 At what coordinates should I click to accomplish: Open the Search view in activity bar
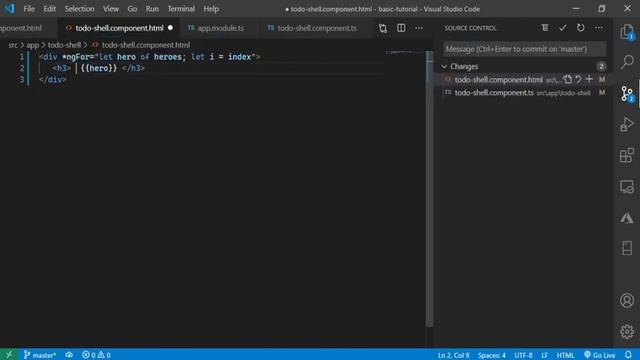click(x=627, y=62)
